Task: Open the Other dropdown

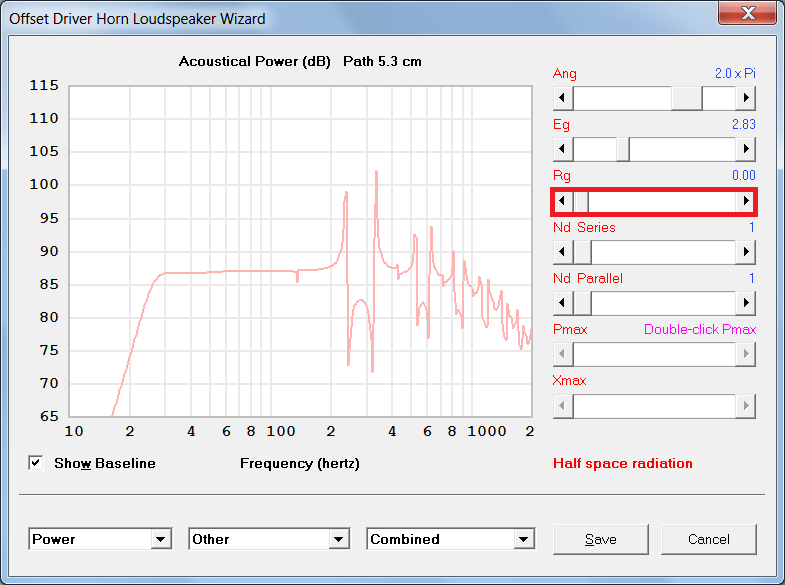Action: tap(269, 539)
